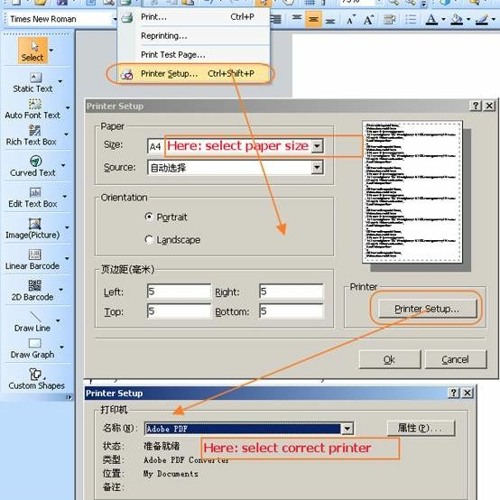Select the Curved Text tool

pos(33,166)
